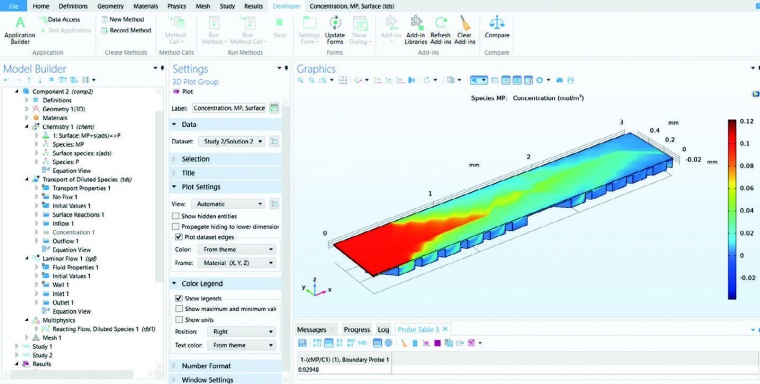Click the color legend bar
Viewport: 760px width, 384px height.
732,209
